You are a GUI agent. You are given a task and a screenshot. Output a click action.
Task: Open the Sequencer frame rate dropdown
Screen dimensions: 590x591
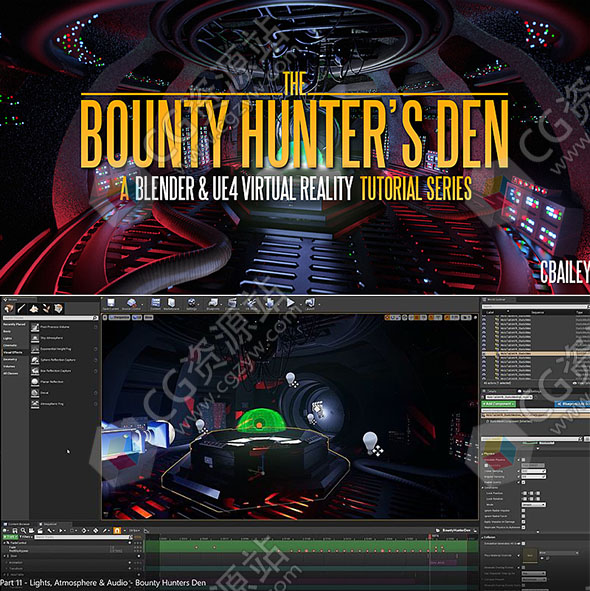point(135,530)
